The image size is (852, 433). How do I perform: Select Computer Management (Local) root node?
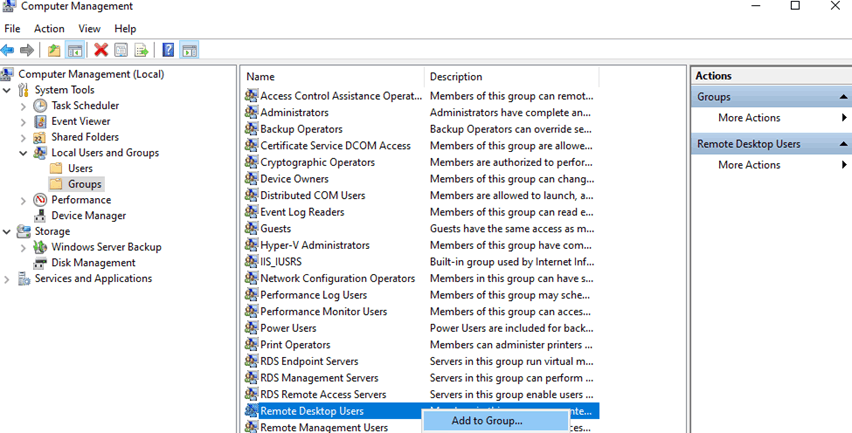click(91, 74)
